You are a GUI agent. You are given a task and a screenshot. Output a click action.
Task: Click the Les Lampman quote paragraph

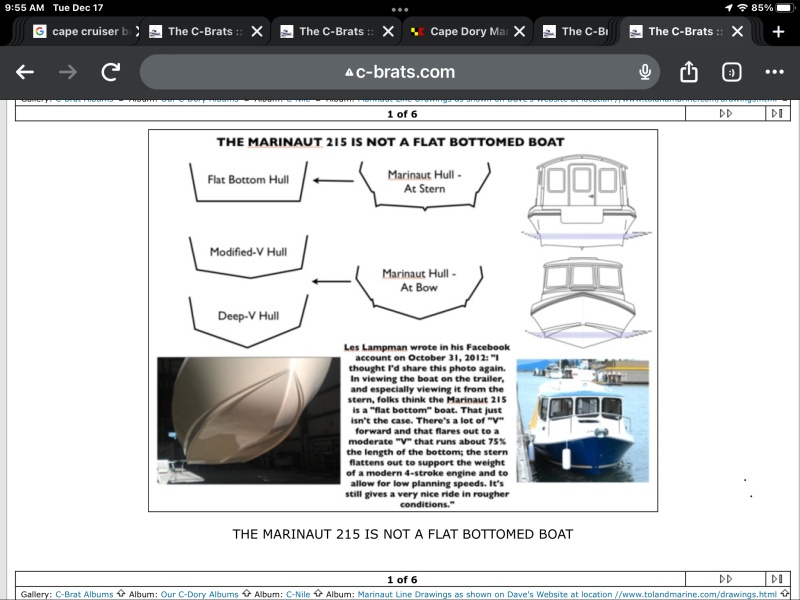pos(427,426)
